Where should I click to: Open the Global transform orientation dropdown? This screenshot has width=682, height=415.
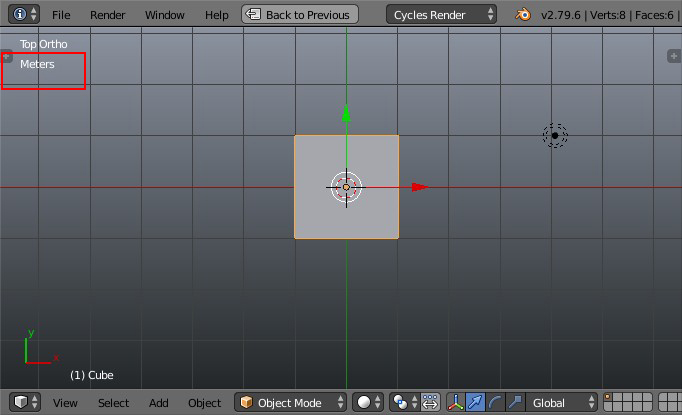pos(562,402)
